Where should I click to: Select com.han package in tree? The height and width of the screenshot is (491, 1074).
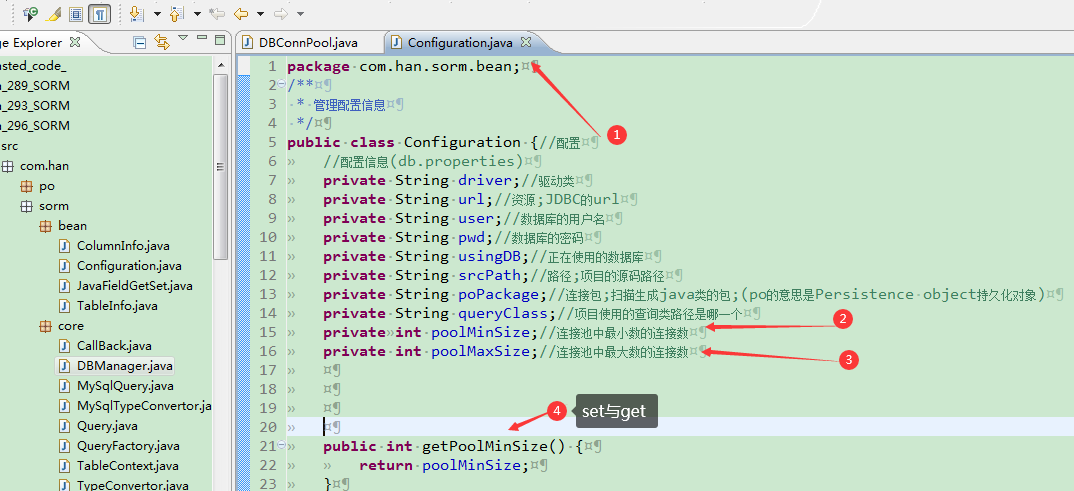point(45,166)
